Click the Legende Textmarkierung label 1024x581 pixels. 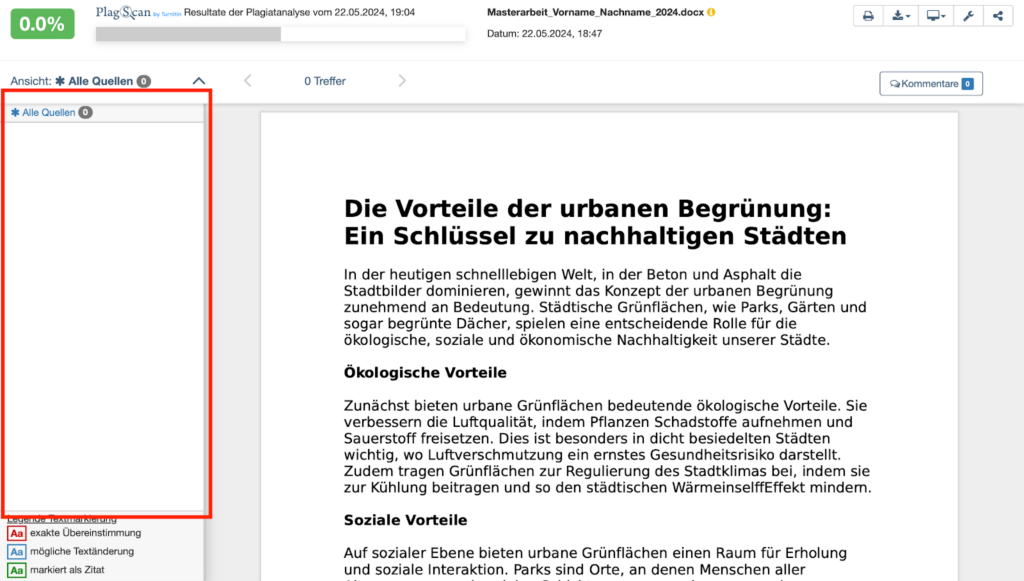click(x=62, y=519)
